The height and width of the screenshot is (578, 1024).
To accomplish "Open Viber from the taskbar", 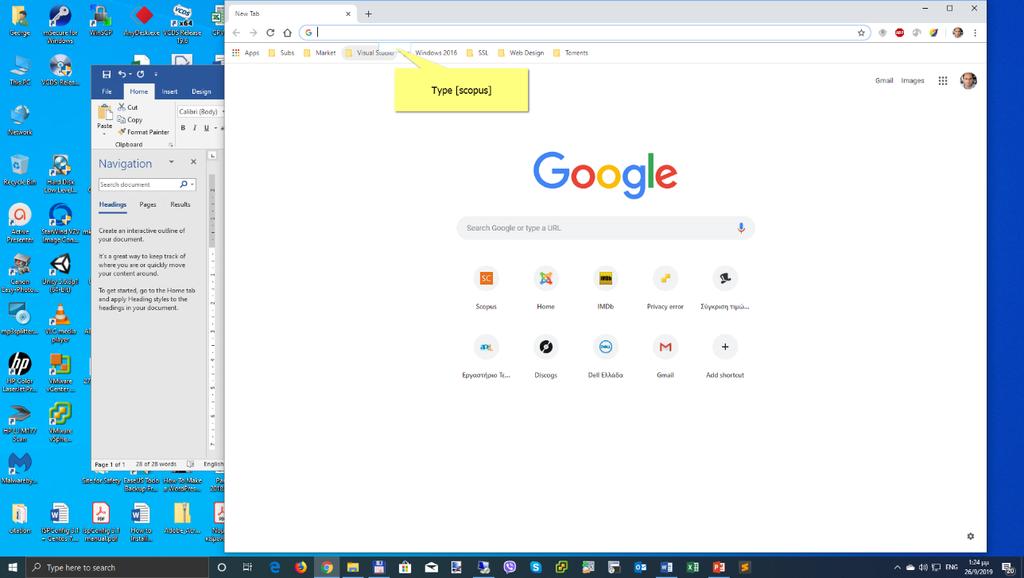I will (x=509, y=567).
